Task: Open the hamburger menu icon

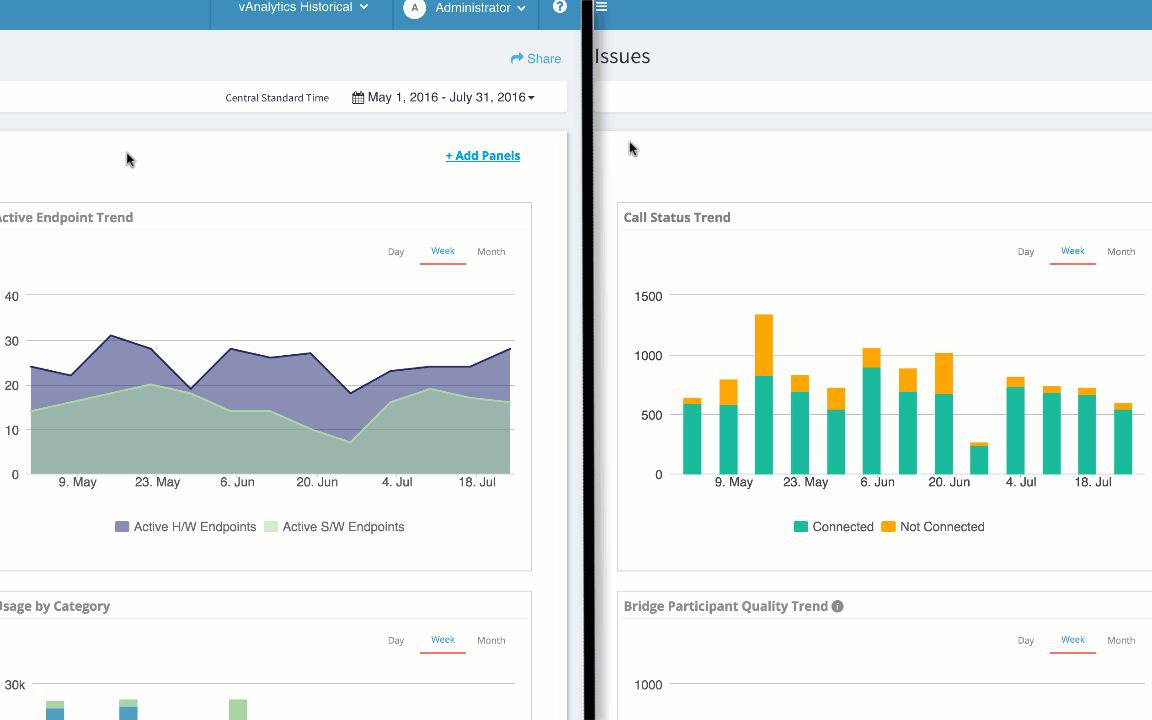Action: pyautogui.click(x=602, y=7)
